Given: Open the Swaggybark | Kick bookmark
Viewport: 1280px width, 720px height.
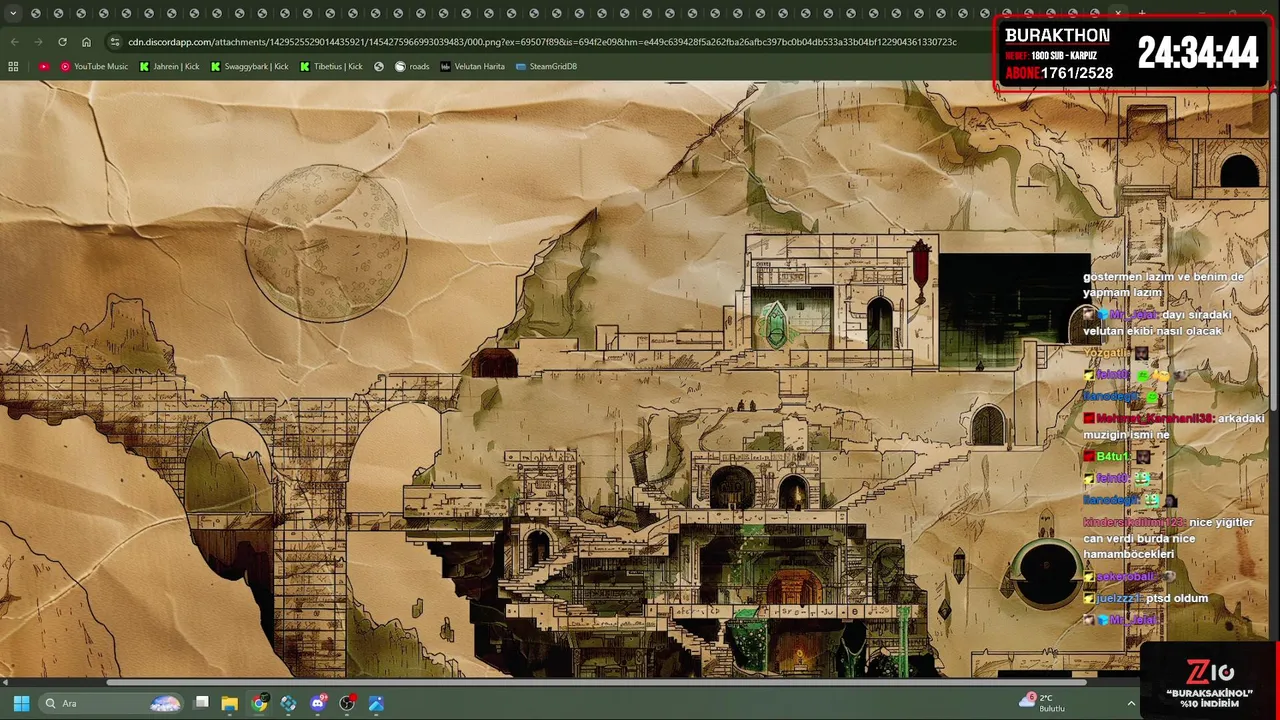Looking at the screenshot, I should click(249, 66).
